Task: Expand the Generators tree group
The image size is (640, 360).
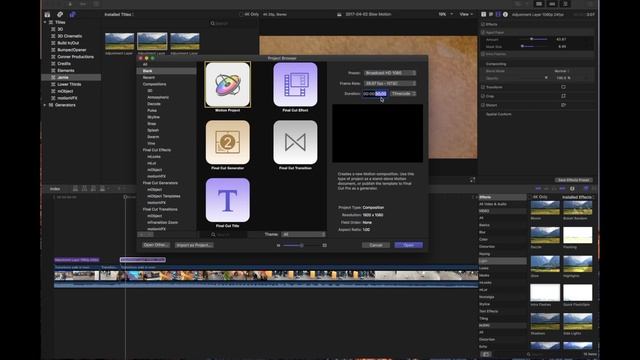Action: [x=45, y=105]
